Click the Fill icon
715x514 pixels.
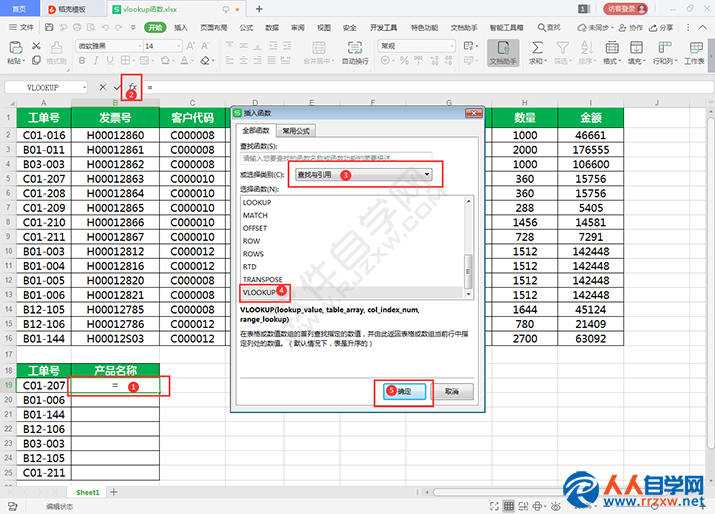(x=636, y=48)
